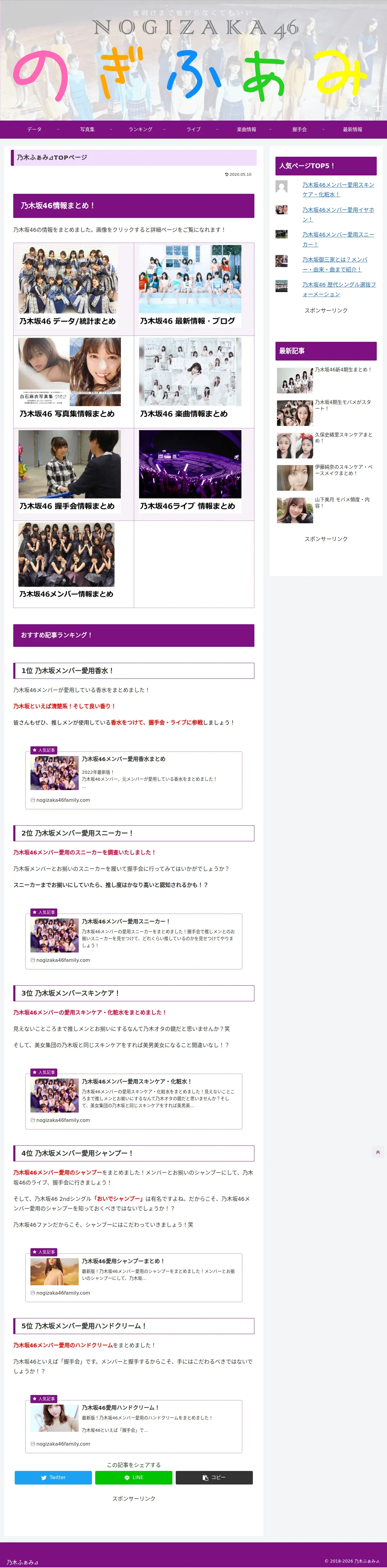387x1568 pixels.
Task: Open 乃木坂46 握手会情報まとめ thumbnail
Action: point(69,472)
